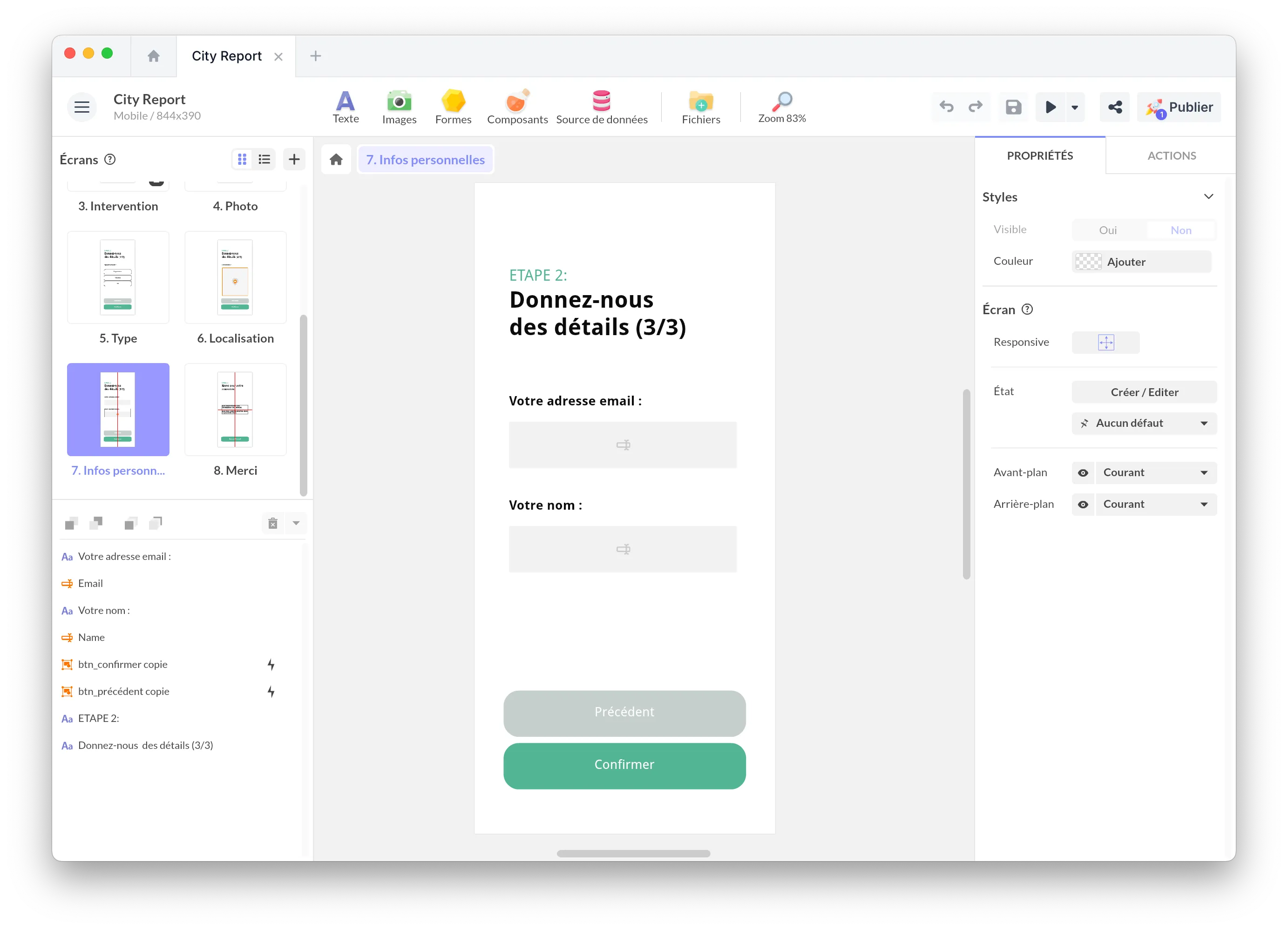Open the Composants panel

(x=517, y=107)
